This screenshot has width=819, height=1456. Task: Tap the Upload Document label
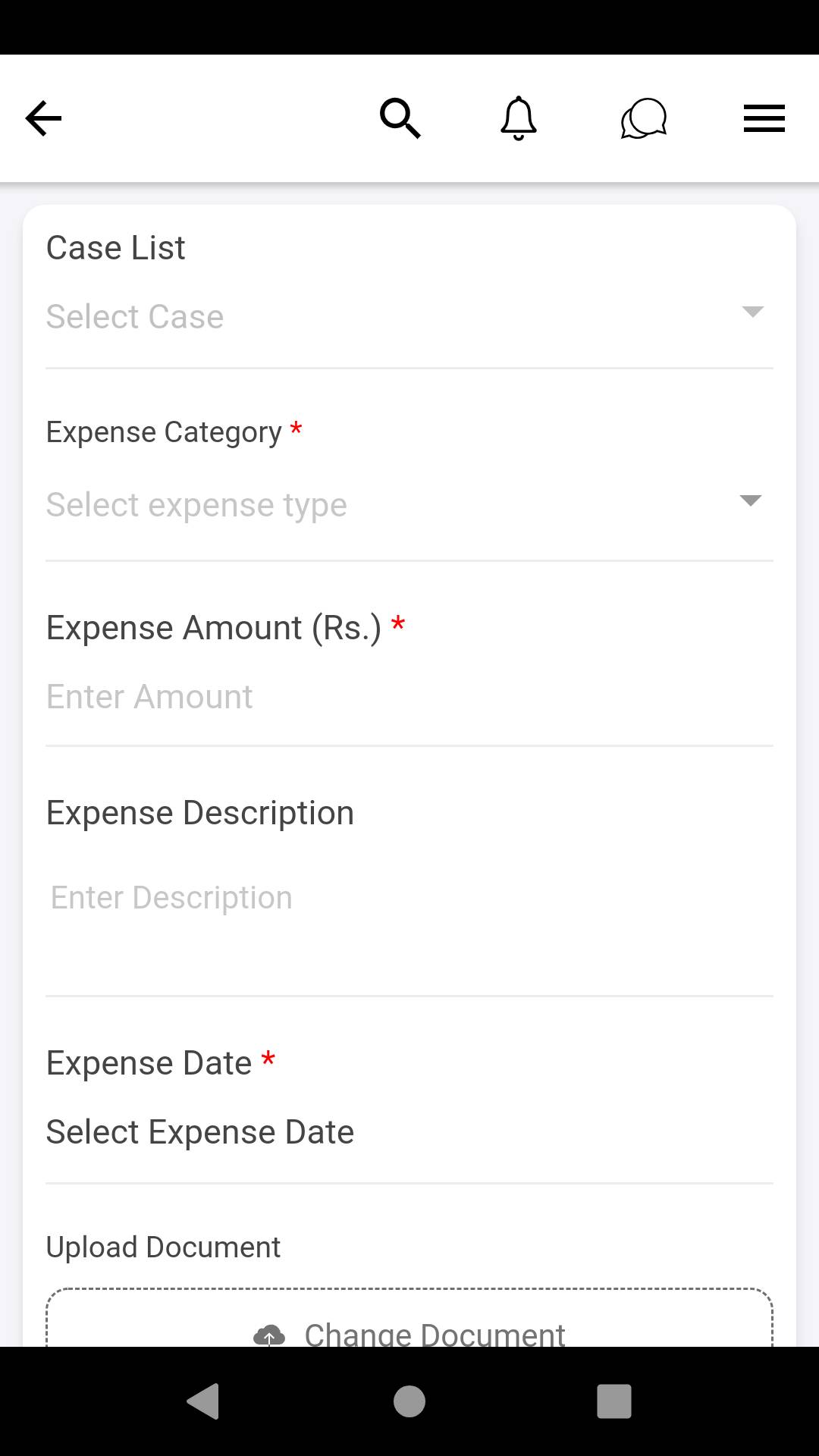(x=163, y=1247)
